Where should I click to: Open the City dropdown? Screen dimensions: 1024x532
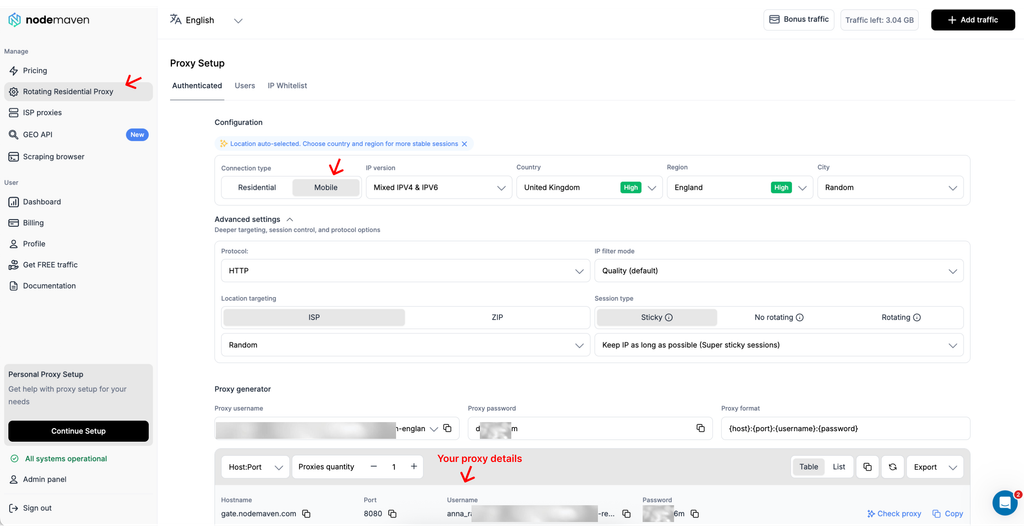coord(890,187)
